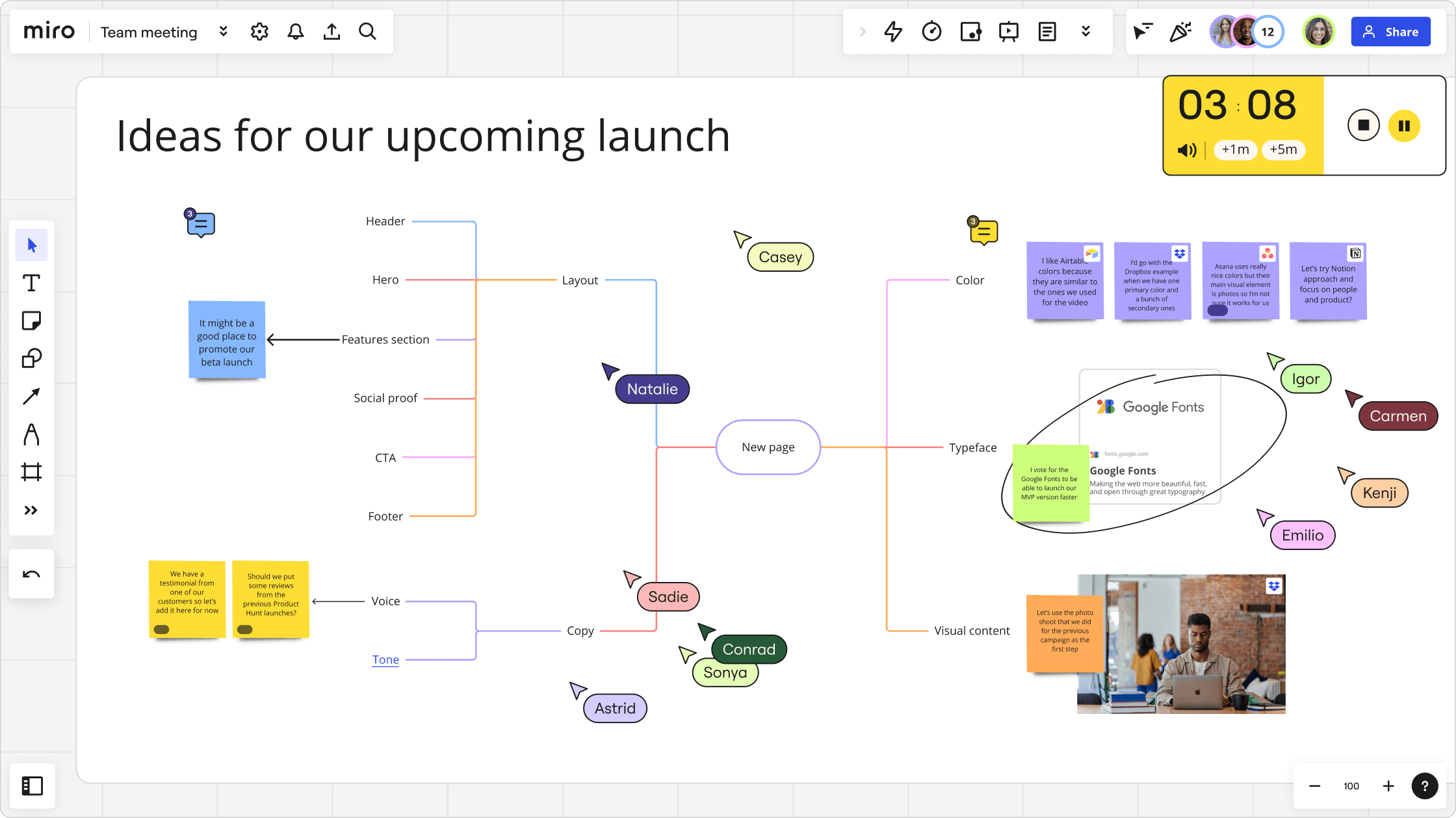This screenshot has width=1456, height=818.
Task: Stop the running countdown timer
Action: (1363, 125)
